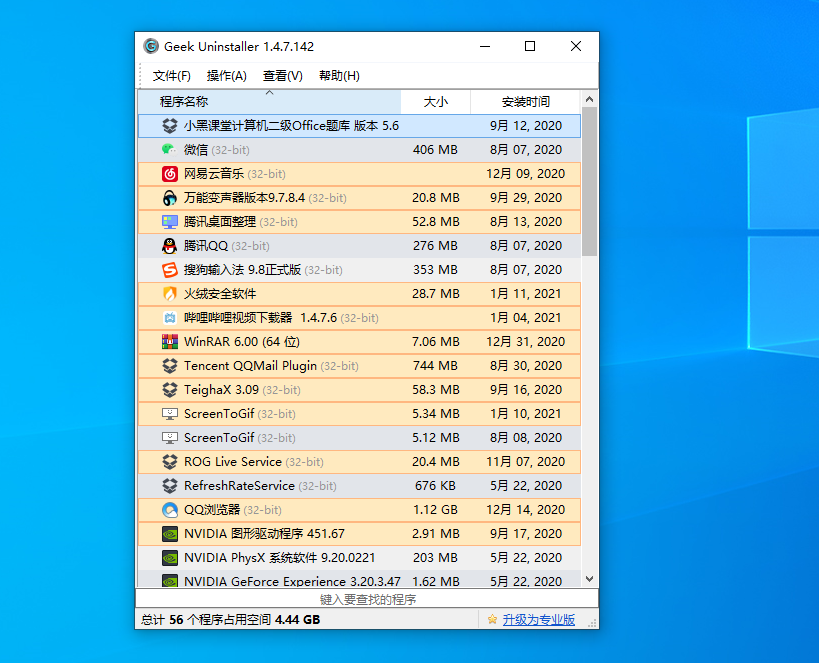Viewport: 819px width, 663px height.
Task: Select the 腾讯QQ (32-bit) entry text
Action: coord(226,246)
